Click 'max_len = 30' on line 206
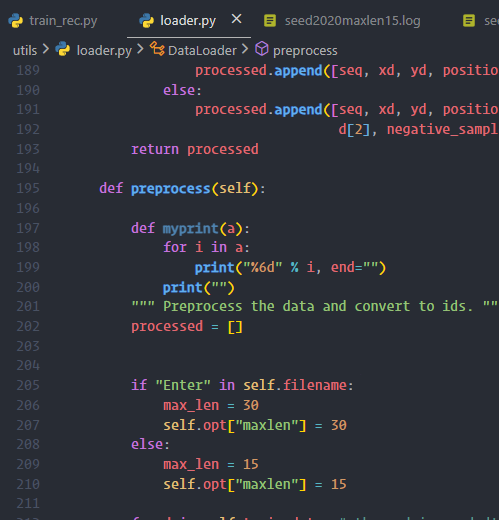499x520 pixels. (x=211, y=405)
